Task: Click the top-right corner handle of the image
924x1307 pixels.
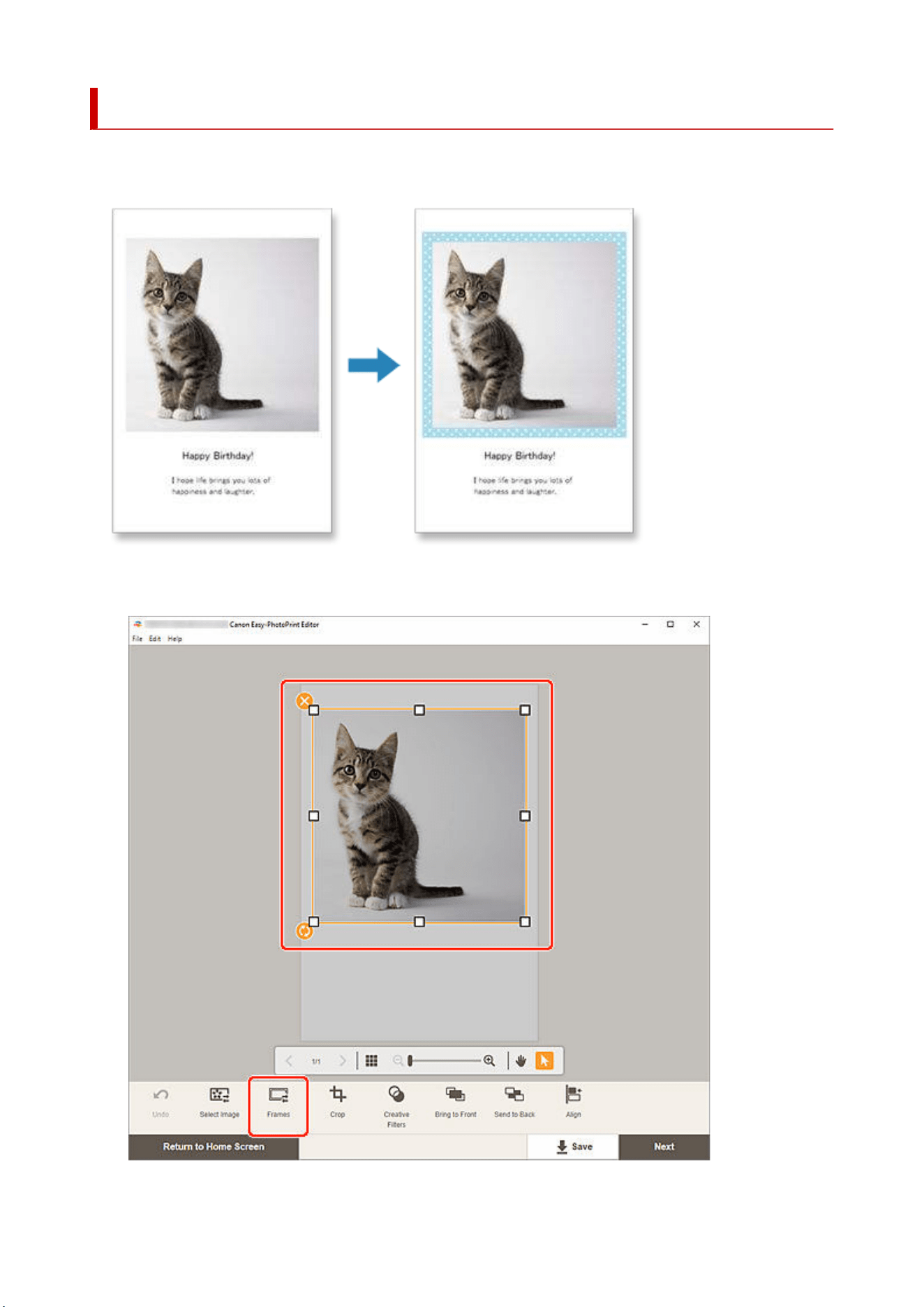Action: click(x=526, y=710)
